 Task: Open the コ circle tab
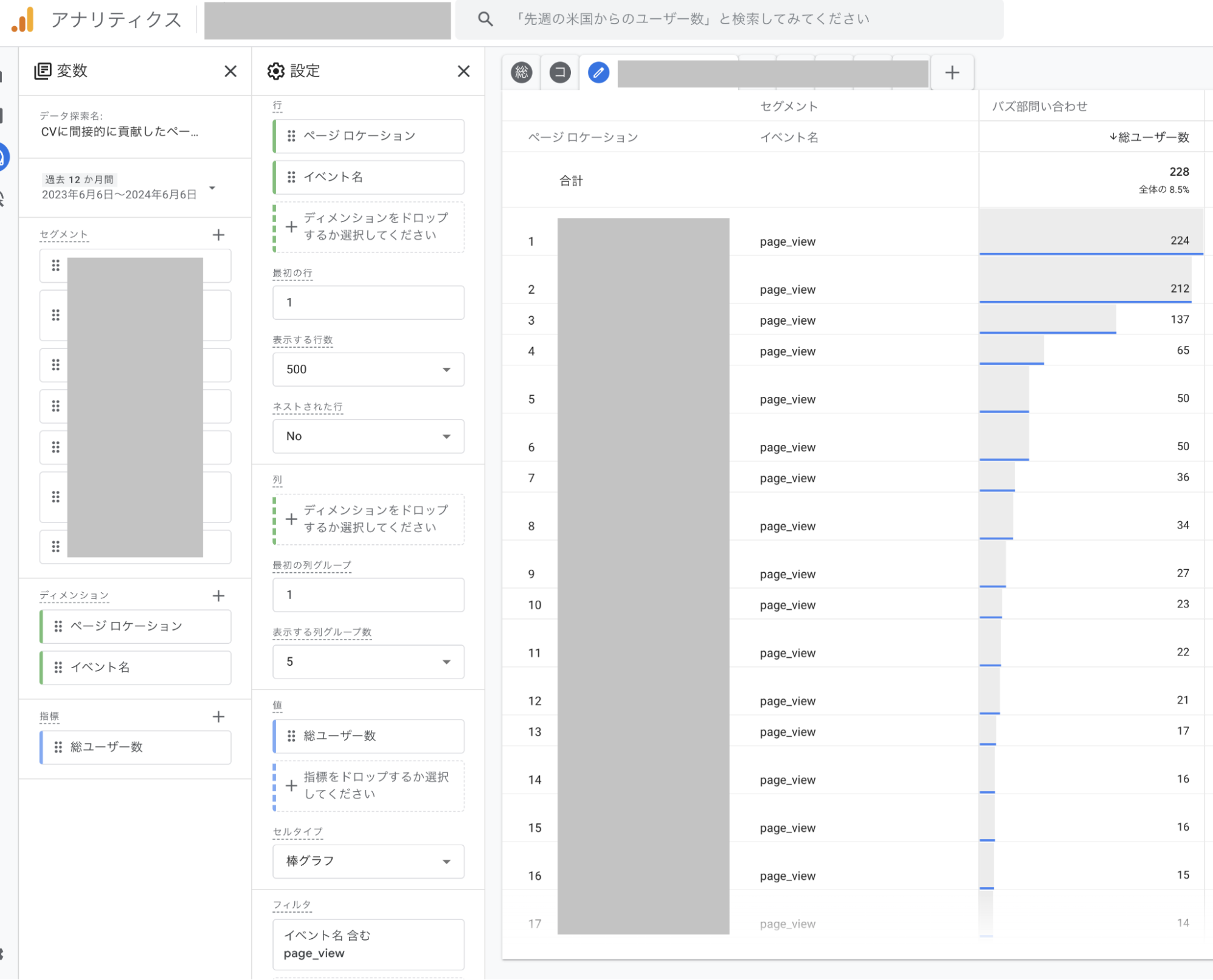[559, 73]
